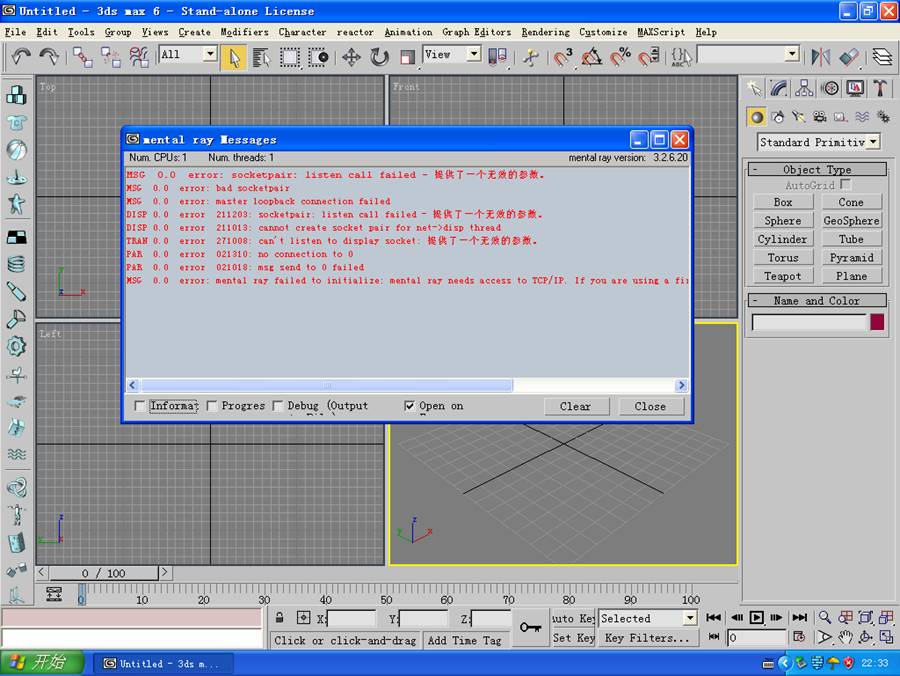Click the Hierarchy panel tab icon

tap(805, 89)
